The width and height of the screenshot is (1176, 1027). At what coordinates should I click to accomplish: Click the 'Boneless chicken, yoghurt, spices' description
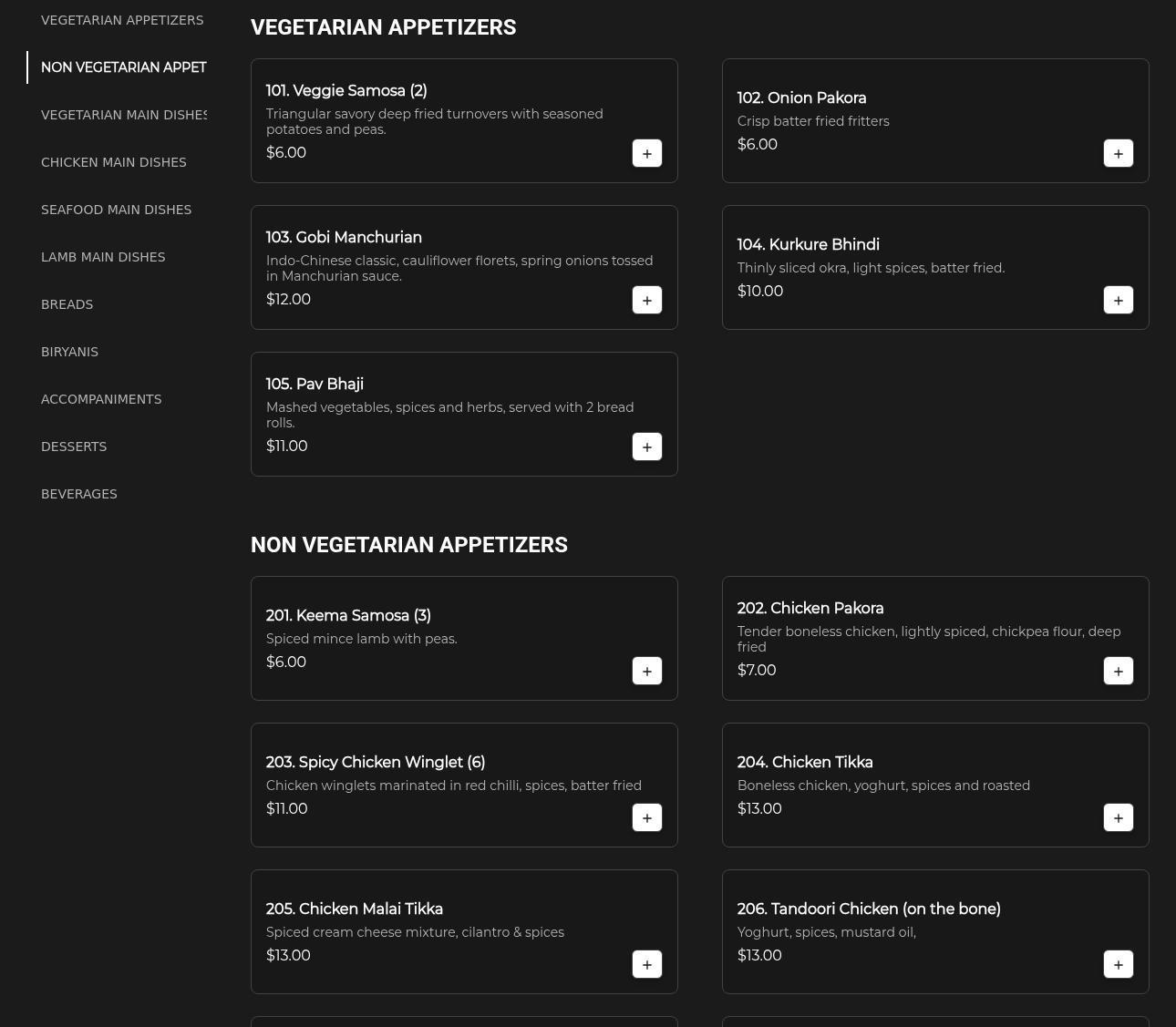point(883,786)
